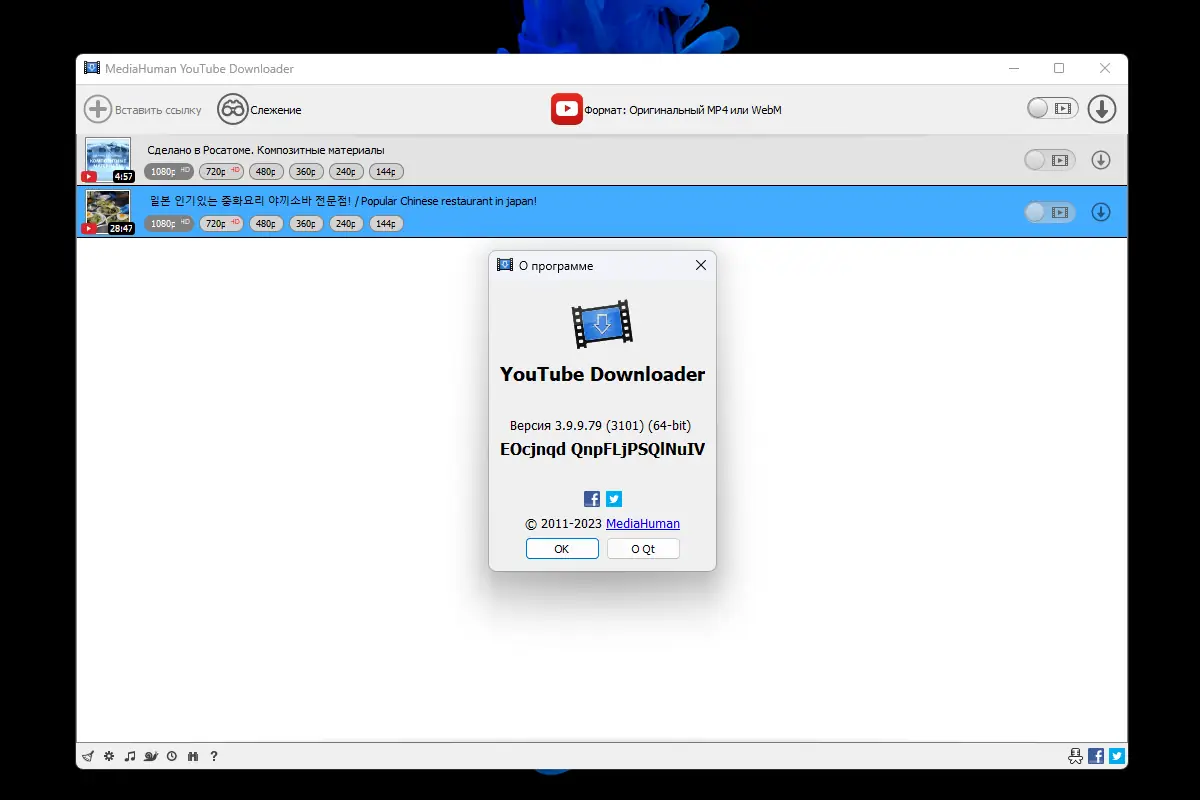Viewport: 1200px width, 800px height.
Task: Choose 480p quality for the restaurant video
Action: click(x=265, y=223)
